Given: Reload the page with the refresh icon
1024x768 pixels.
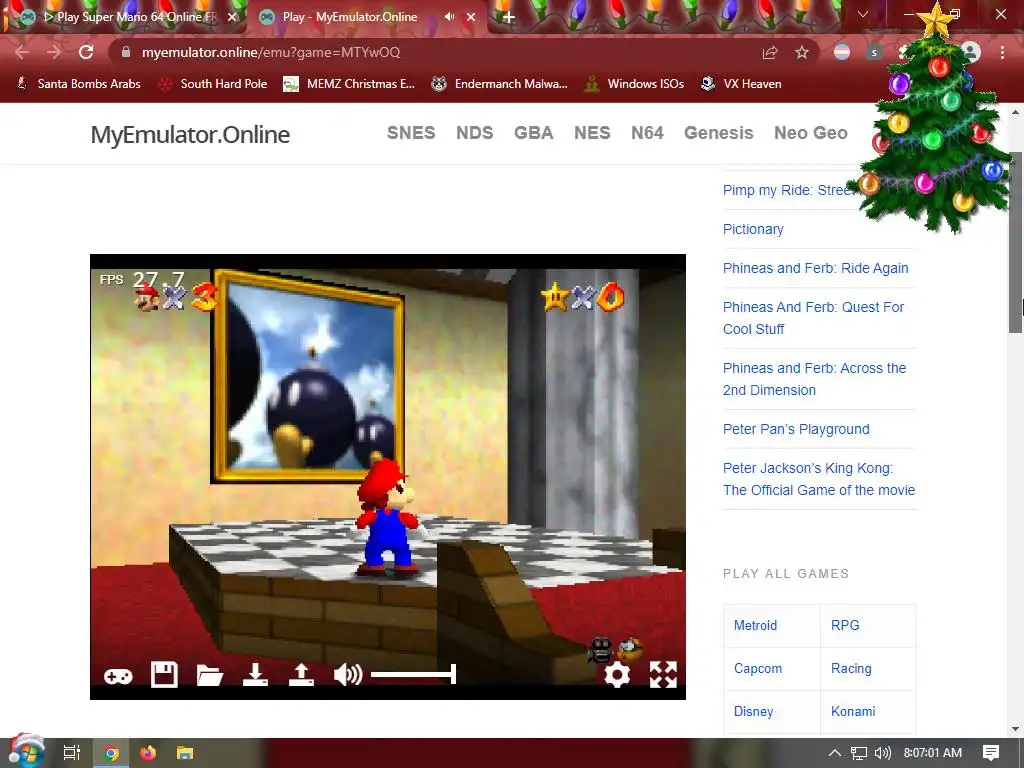Looking at the screenshot, I should [x=86, y=52].
